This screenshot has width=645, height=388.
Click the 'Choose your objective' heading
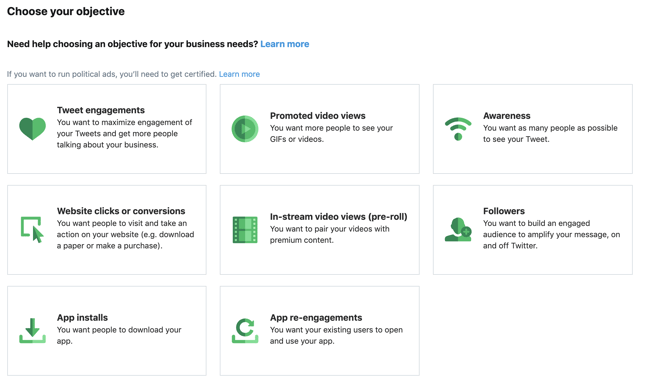(66, 11)
